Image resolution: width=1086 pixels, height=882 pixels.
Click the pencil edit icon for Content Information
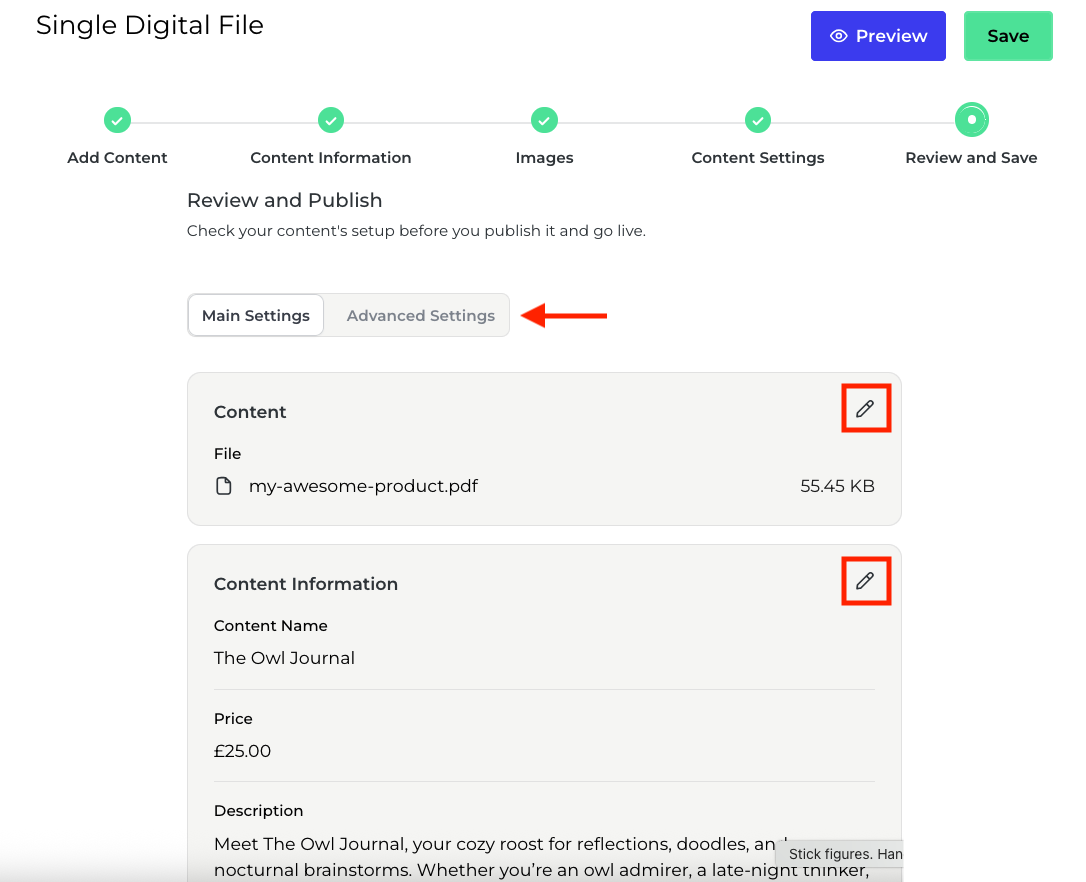point(864,581)
